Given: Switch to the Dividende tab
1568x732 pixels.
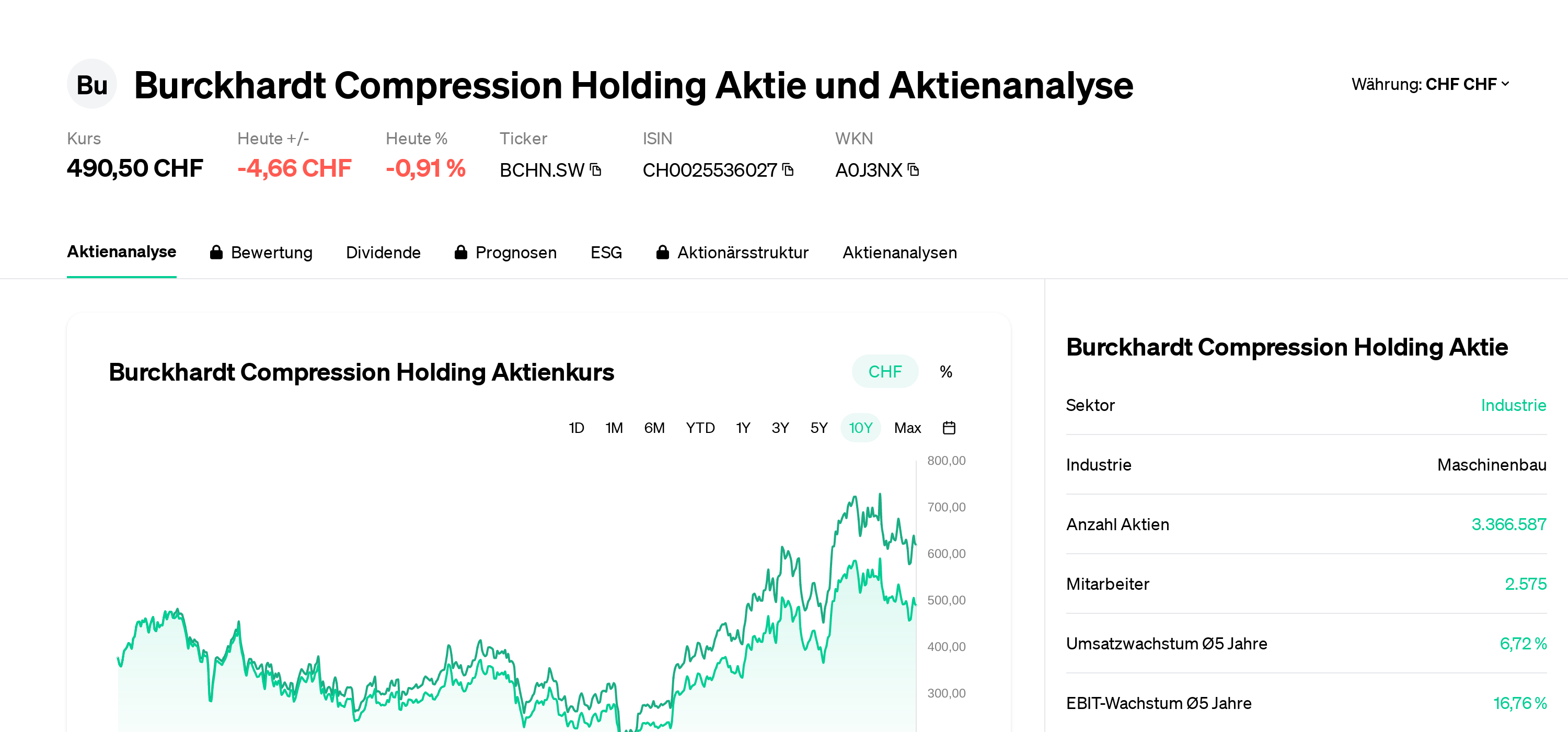Looking at the screenshot, I should pyautogui.click(x=384, y=252).
